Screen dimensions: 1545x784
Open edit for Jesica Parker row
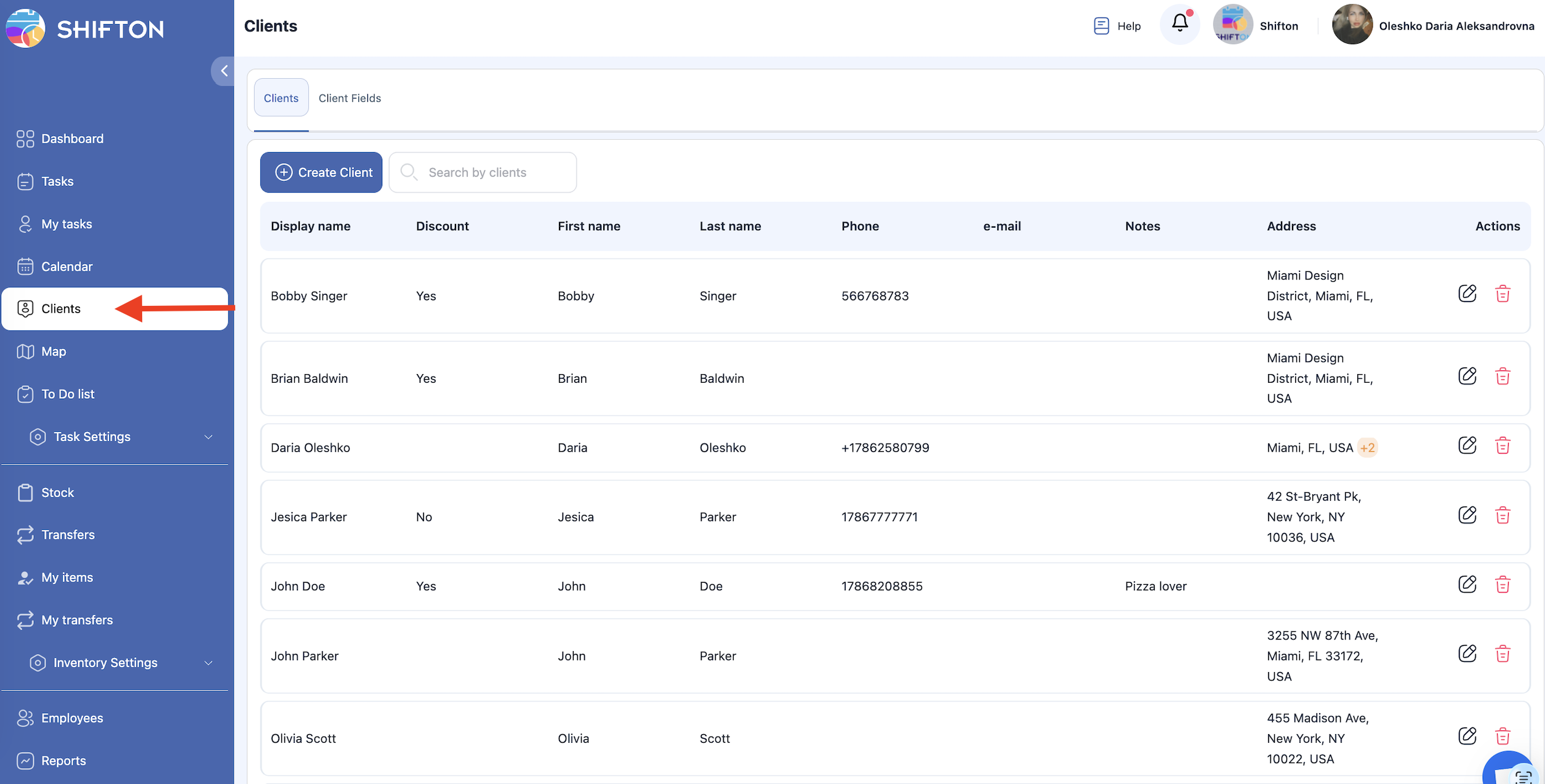pyautogui.click(x=1467, y=515)
